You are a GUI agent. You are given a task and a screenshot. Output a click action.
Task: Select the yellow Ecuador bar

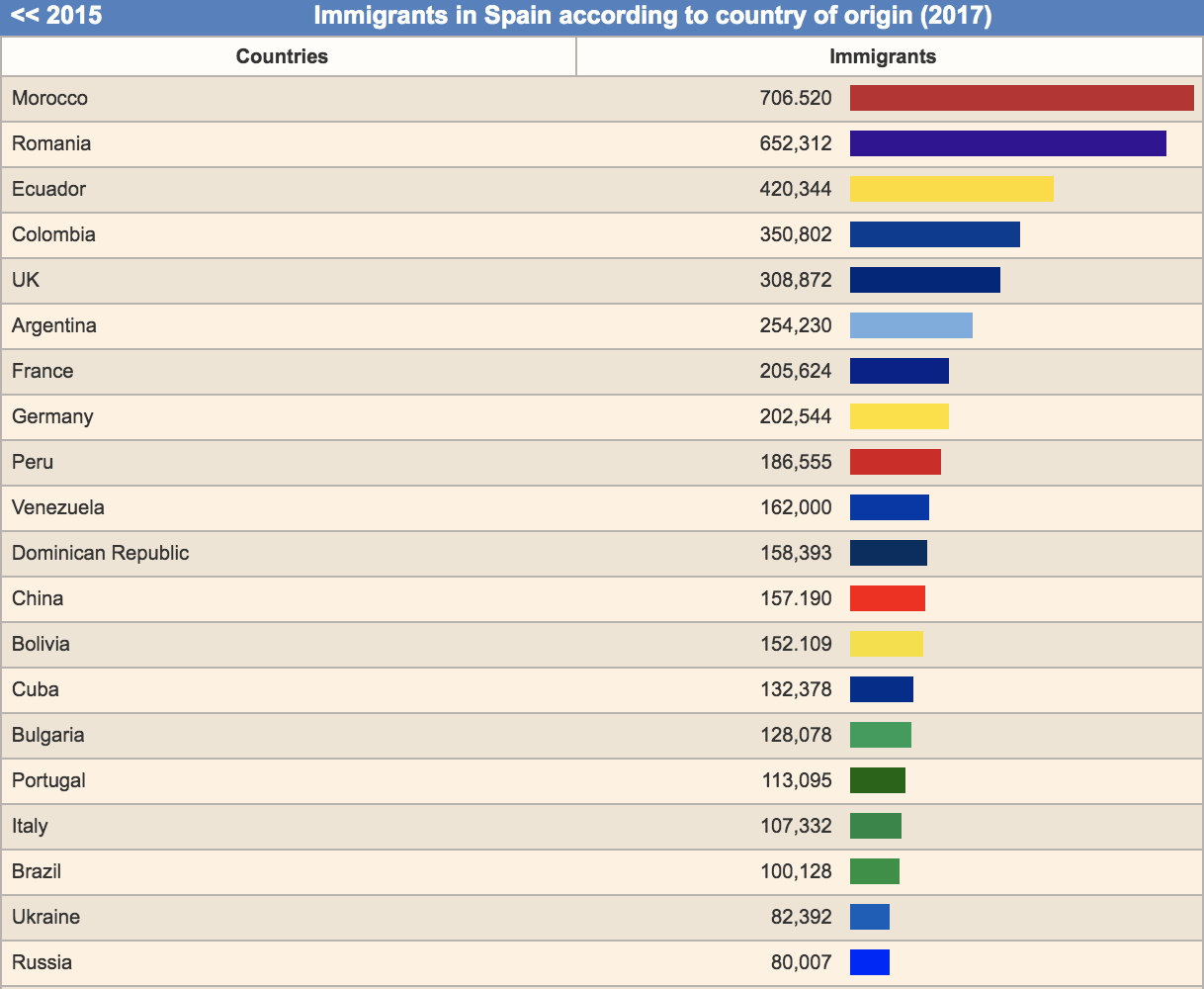[951, 189]
